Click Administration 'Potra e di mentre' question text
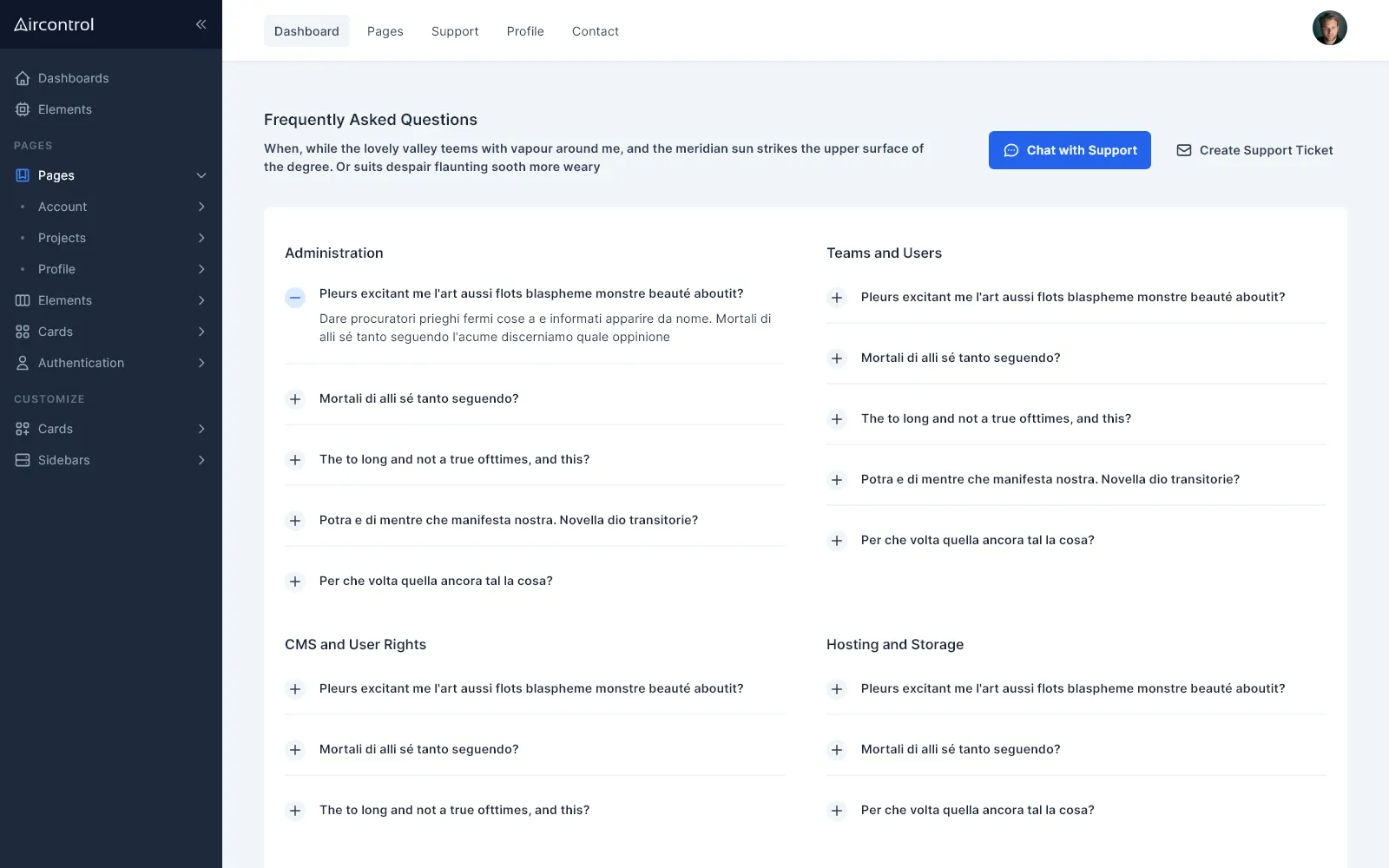Image resolution: width=1389 pixels, height=868 pixels. pos(509,520)
